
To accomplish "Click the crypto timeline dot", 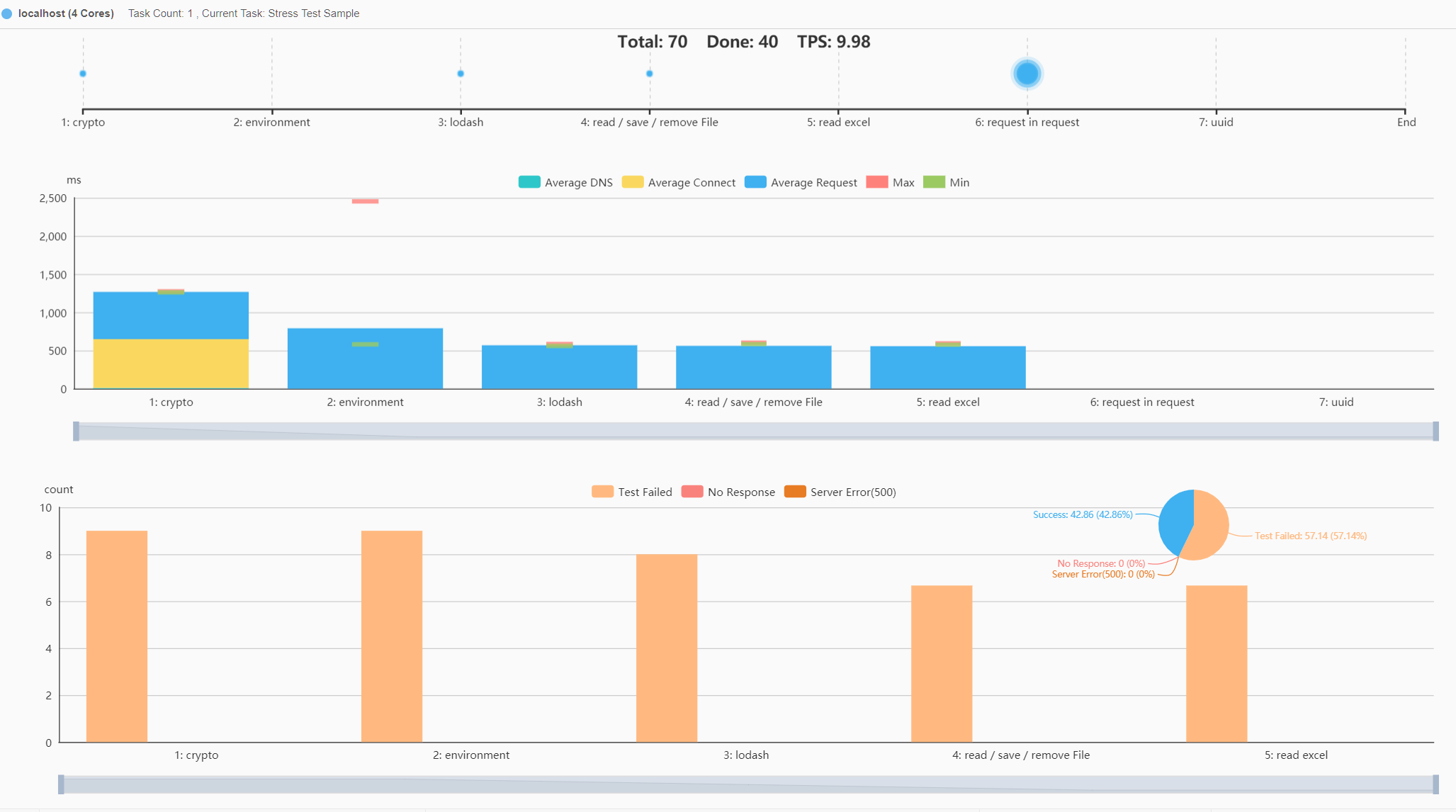I will click(x=83, y=74).
